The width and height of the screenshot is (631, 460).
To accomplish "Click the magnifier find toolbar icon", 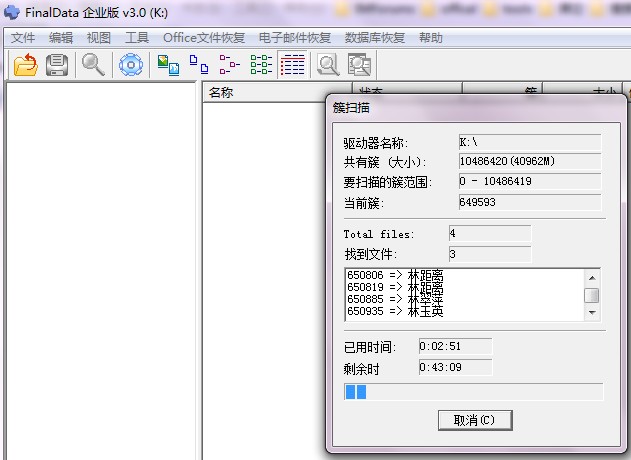I will point(93,64).
